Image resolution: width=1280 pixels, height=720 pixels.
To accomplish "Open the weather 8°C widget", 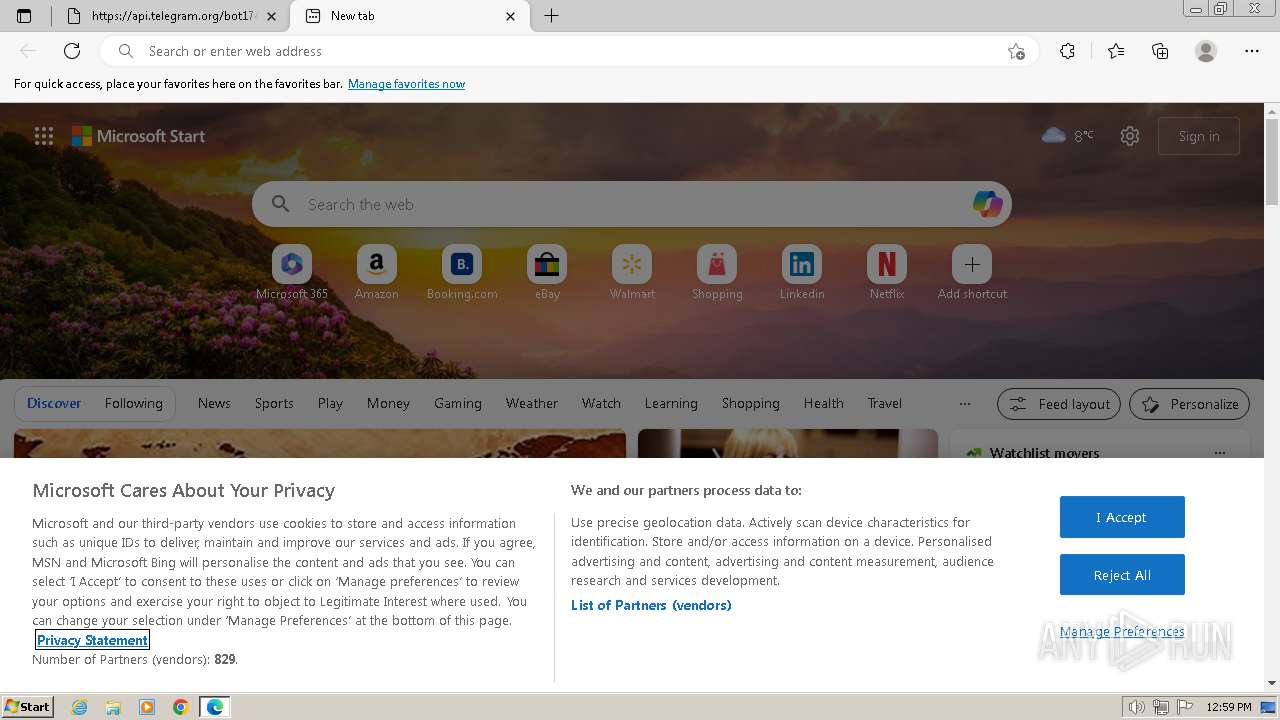I will [x=1068, y=135].
